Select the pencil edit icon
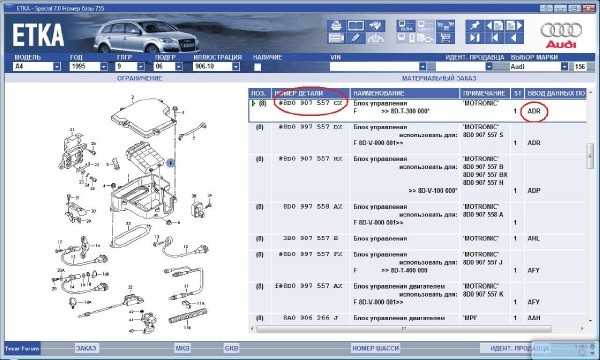The width and height of the screenshot is (600, 360). (356, 38)
